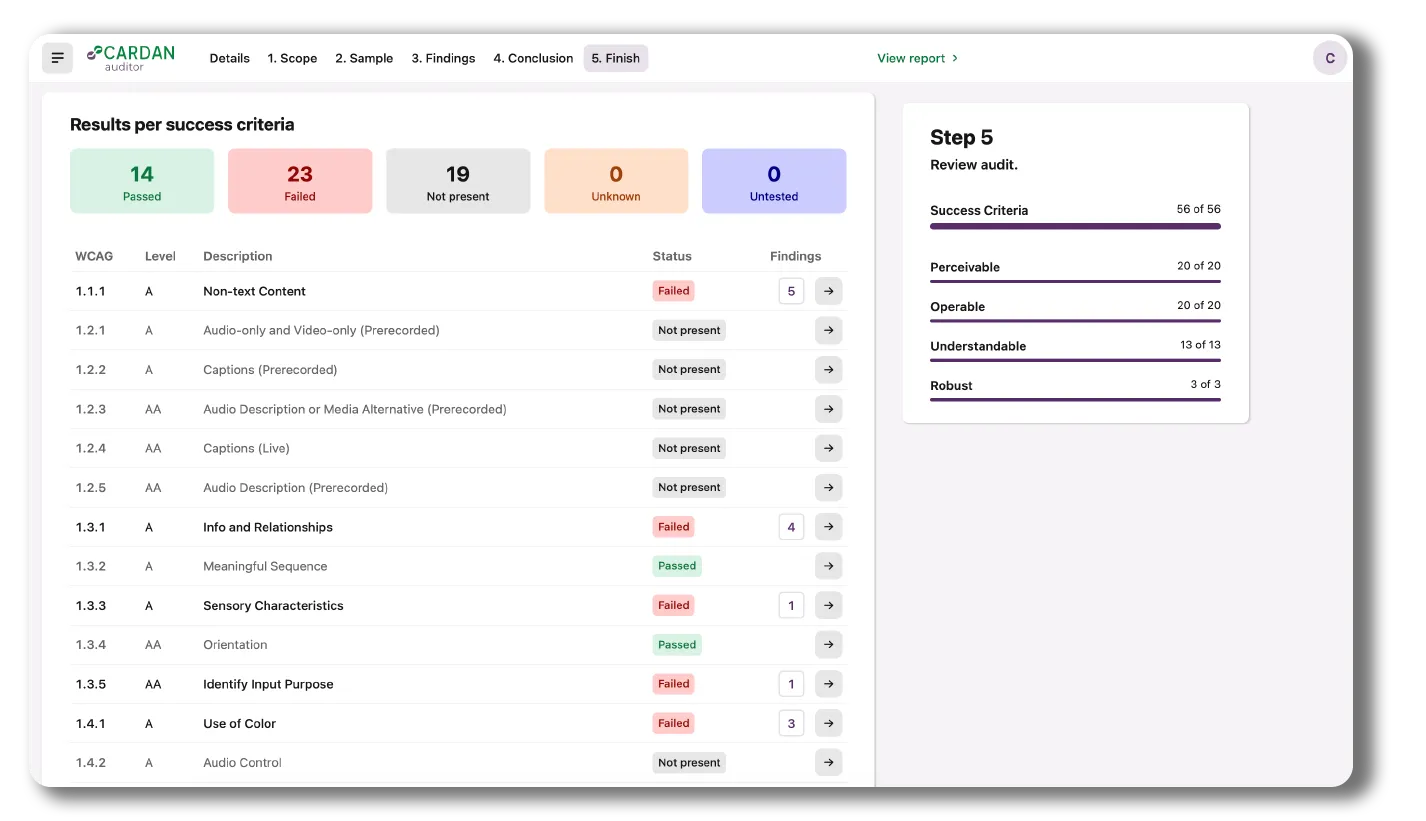
Task: Open arrow for 1.2.2 Captions (Prerecorded)
Action: click(828, 370)
